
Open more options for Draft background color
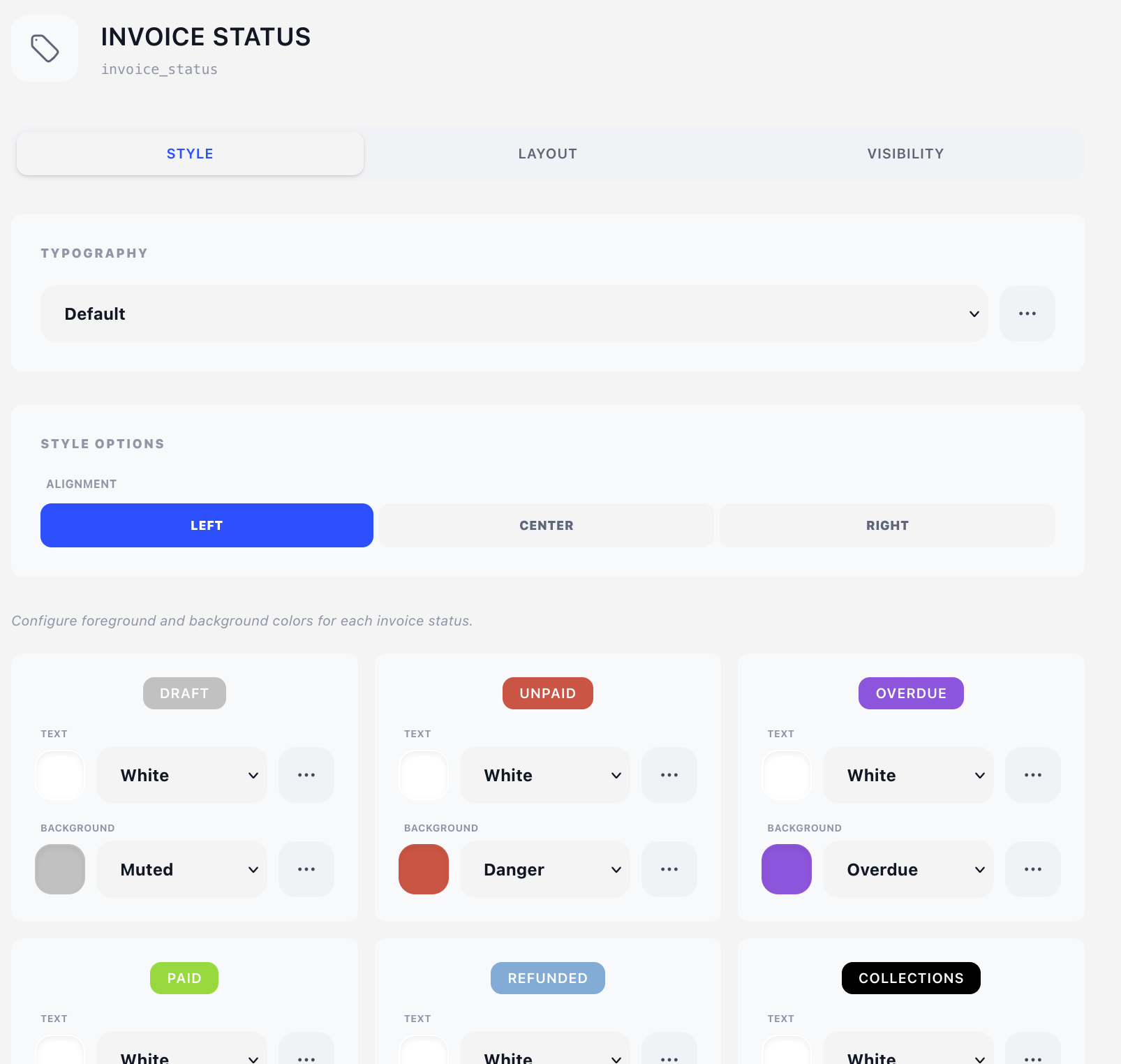tap(306, 869)
